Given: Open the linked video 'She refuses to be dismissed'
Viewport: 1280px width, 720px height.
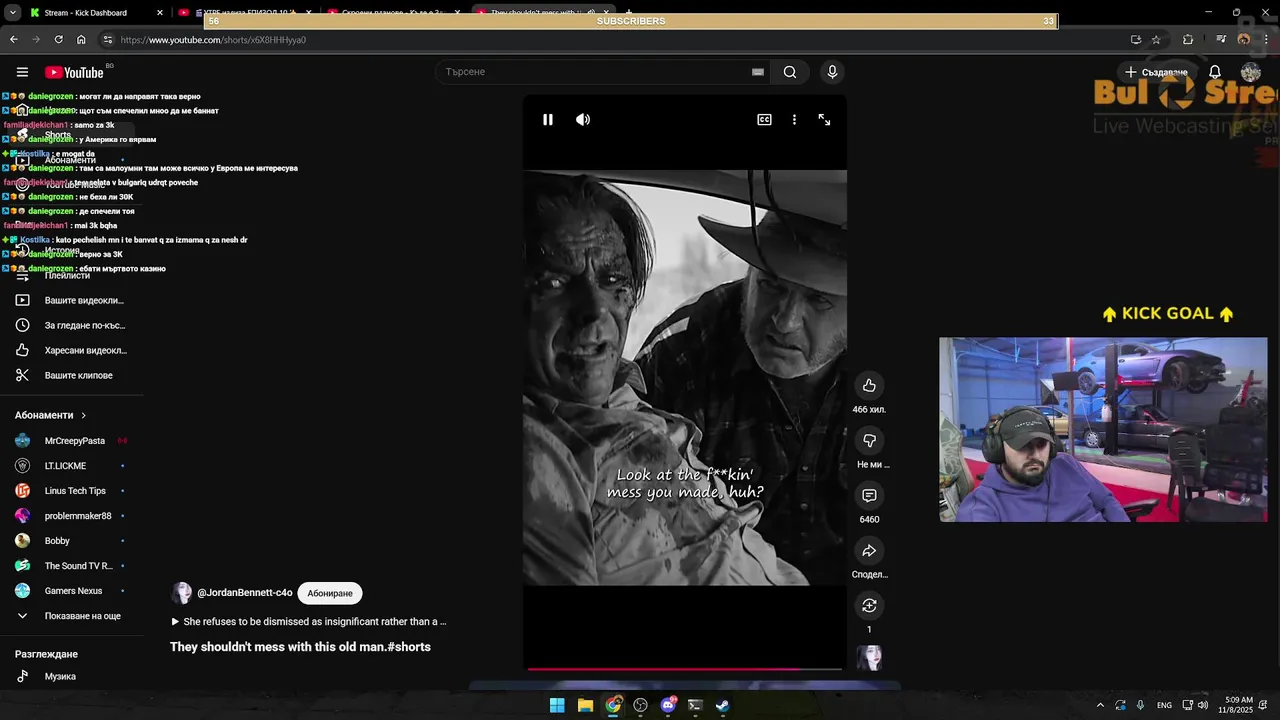Looking at the screenshot, I should pyautogui.click(x=309, y=622).
